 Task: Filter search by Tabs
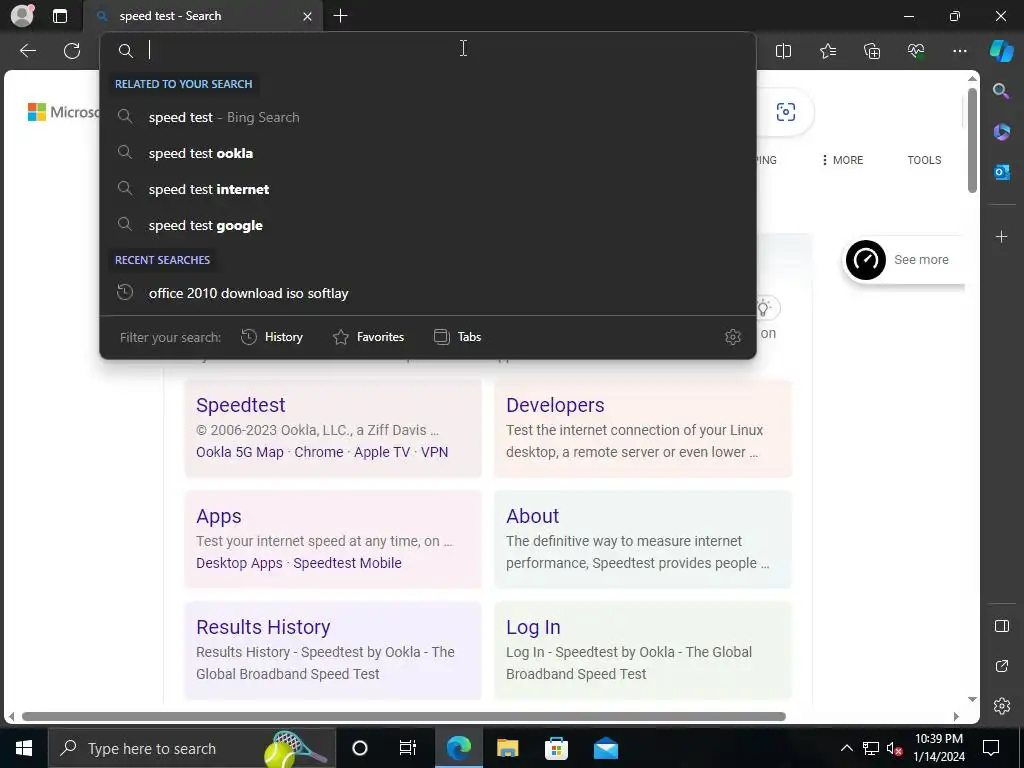[457, 337]
